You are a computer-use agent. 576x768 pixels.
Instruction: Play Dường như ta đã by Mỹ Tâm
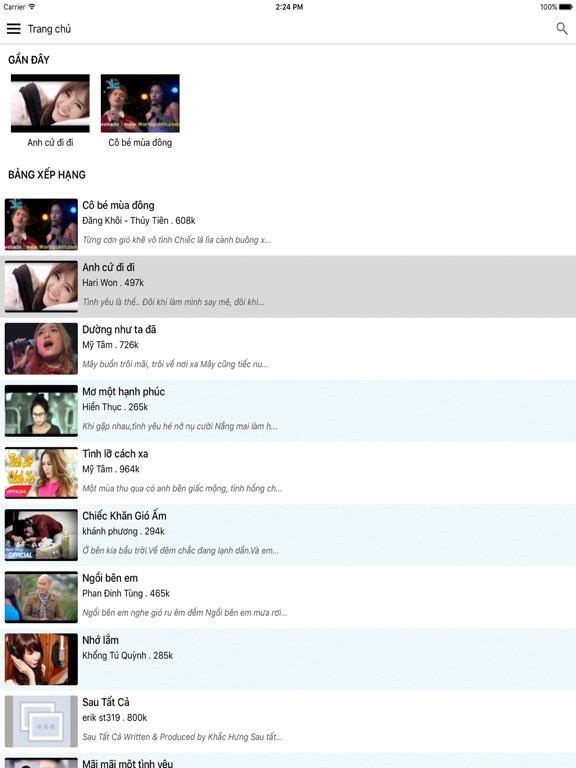288,349
